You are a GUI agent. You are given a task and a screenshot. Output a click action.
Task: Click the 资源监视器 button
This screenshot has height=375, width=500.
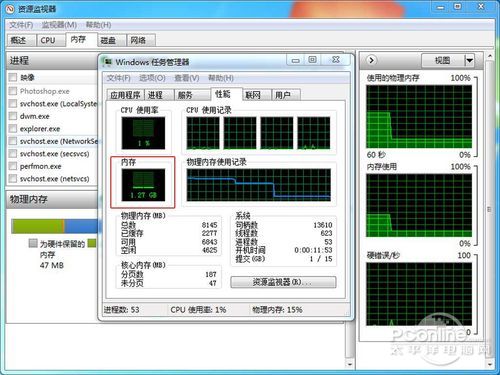pos(283,282)
